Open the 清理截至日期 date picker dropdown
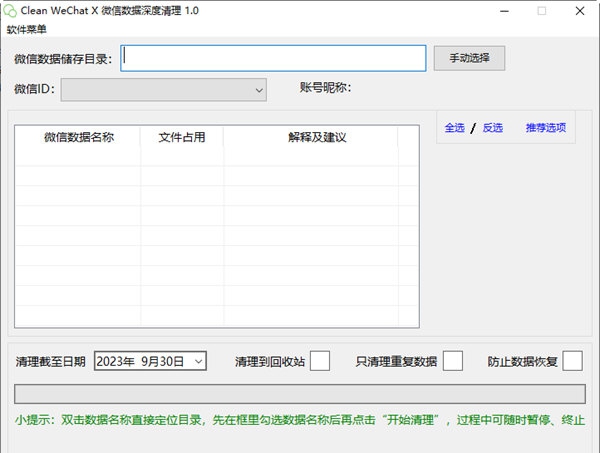600x453 pixels. 198,361
